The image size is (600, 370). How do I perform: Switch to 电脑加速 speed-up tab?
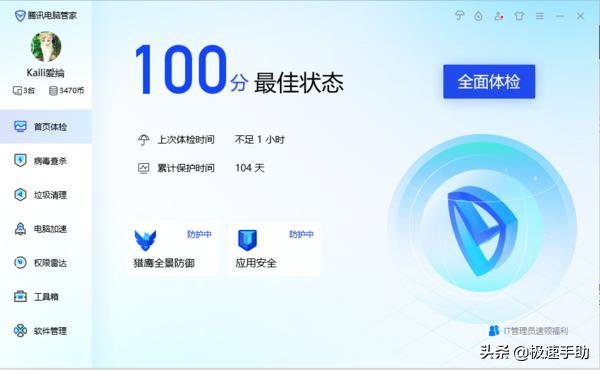click(46, 229)
